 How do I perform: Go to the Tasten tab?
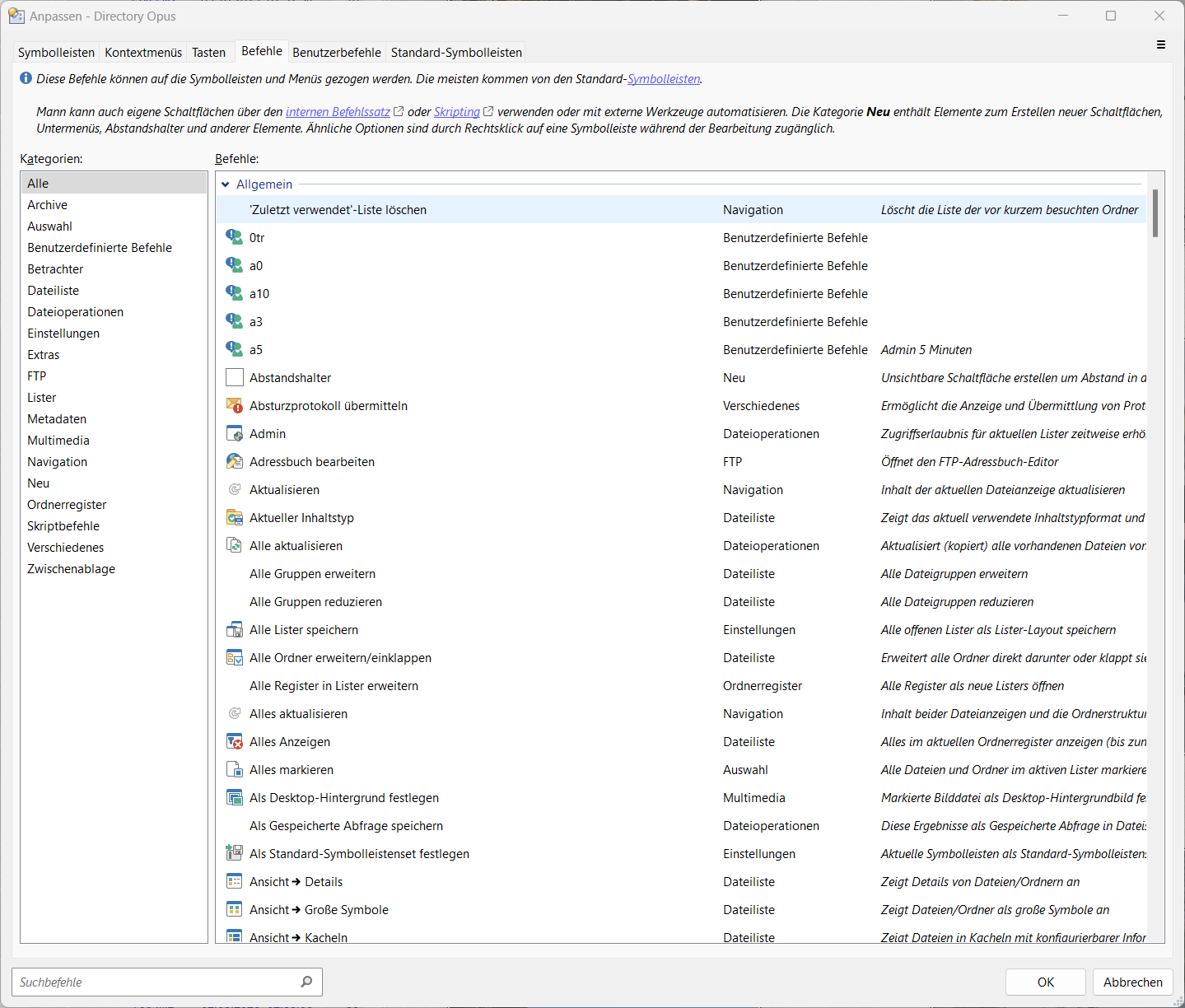point(209,52)
